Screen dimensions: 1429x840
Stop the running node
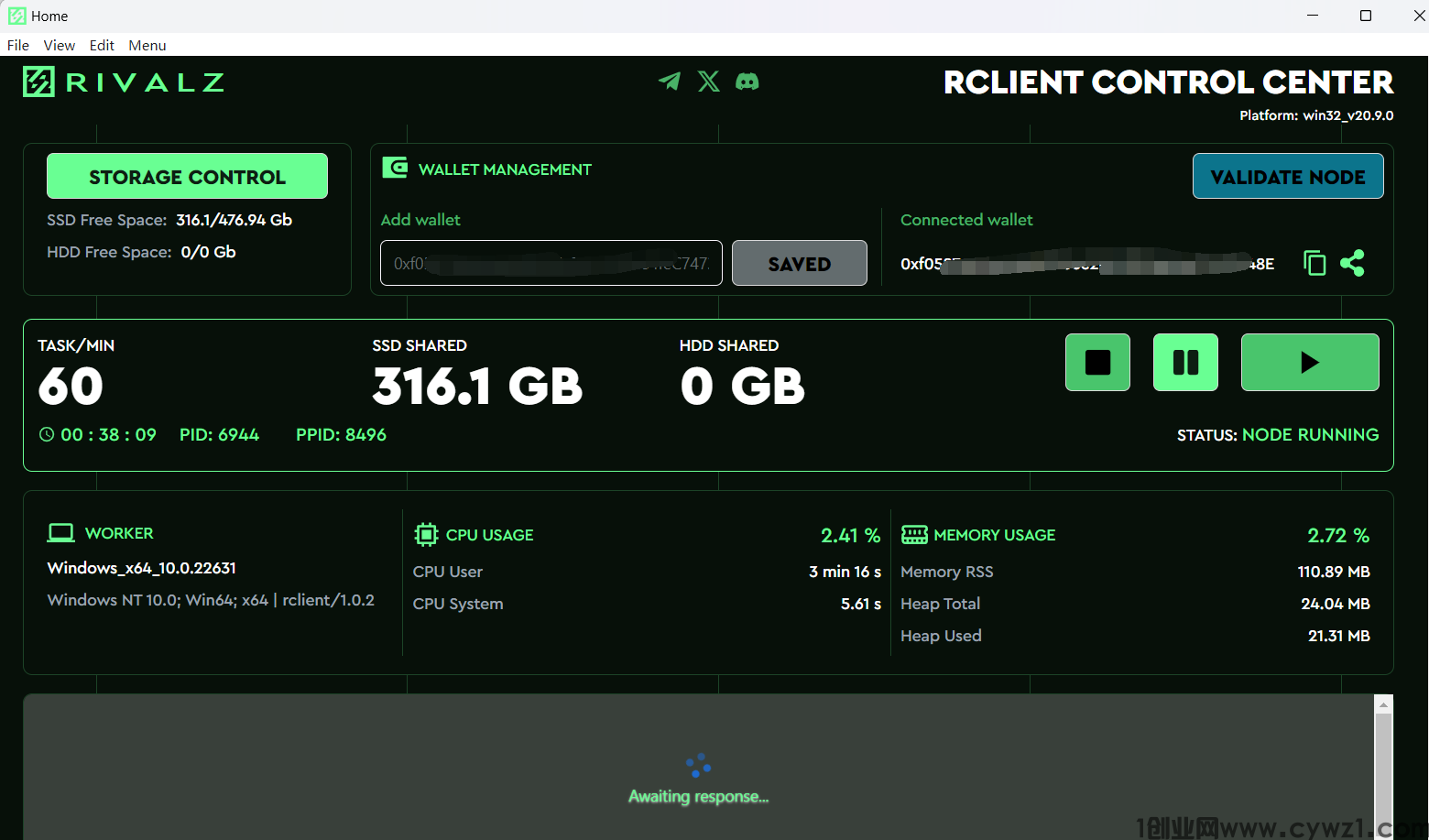1097,363
